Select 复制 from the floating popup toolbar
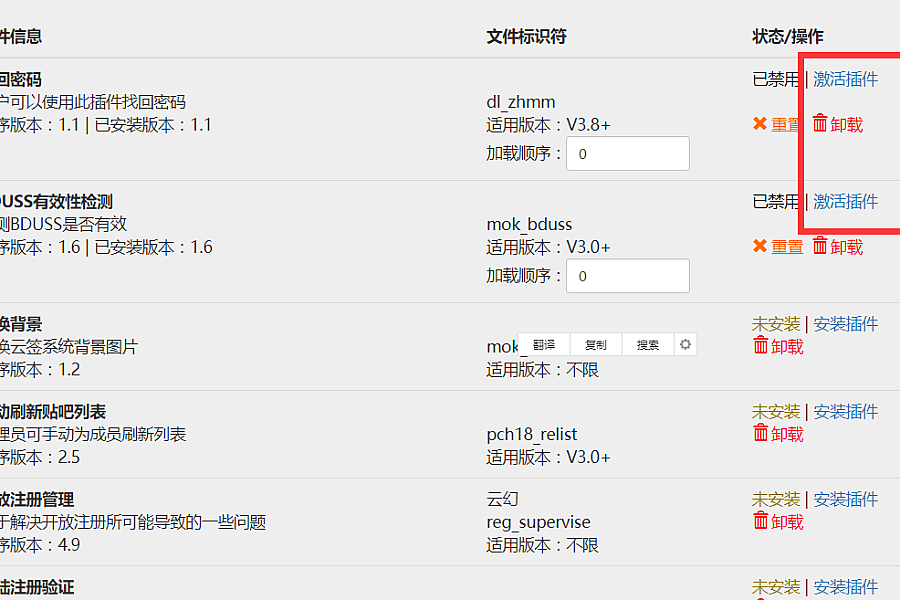The image size is (900, 600). coord(596,345)
